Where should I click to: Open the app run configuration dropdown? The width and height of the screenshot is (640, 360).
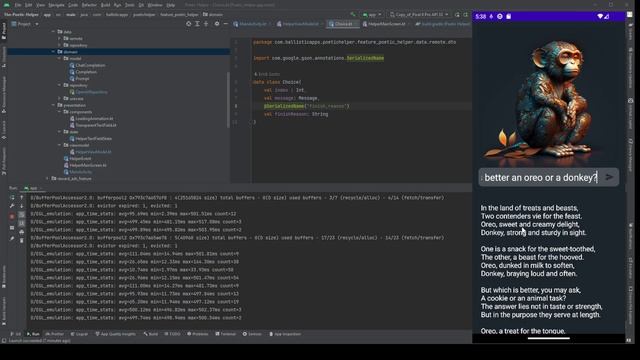pos(372,15)
